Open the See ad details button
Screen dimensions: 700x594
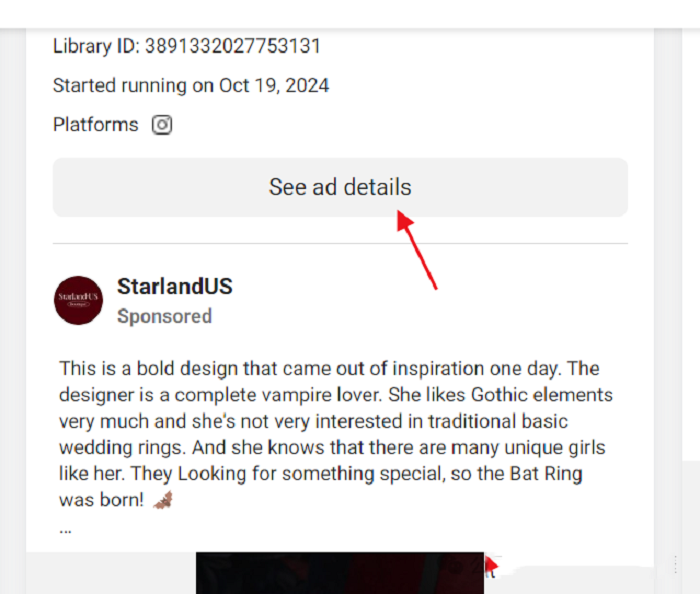click(340, 187)
